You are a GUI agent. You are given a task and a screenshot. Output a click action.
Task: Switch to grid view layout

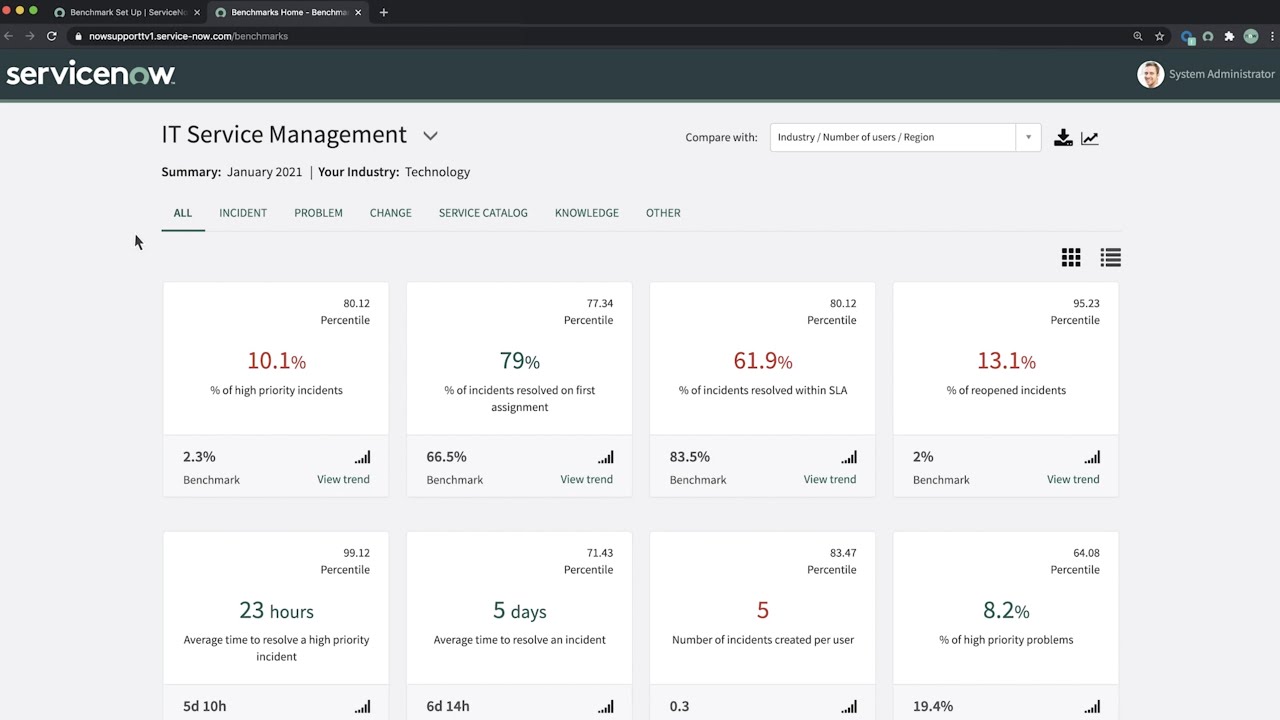(1071, 257)
